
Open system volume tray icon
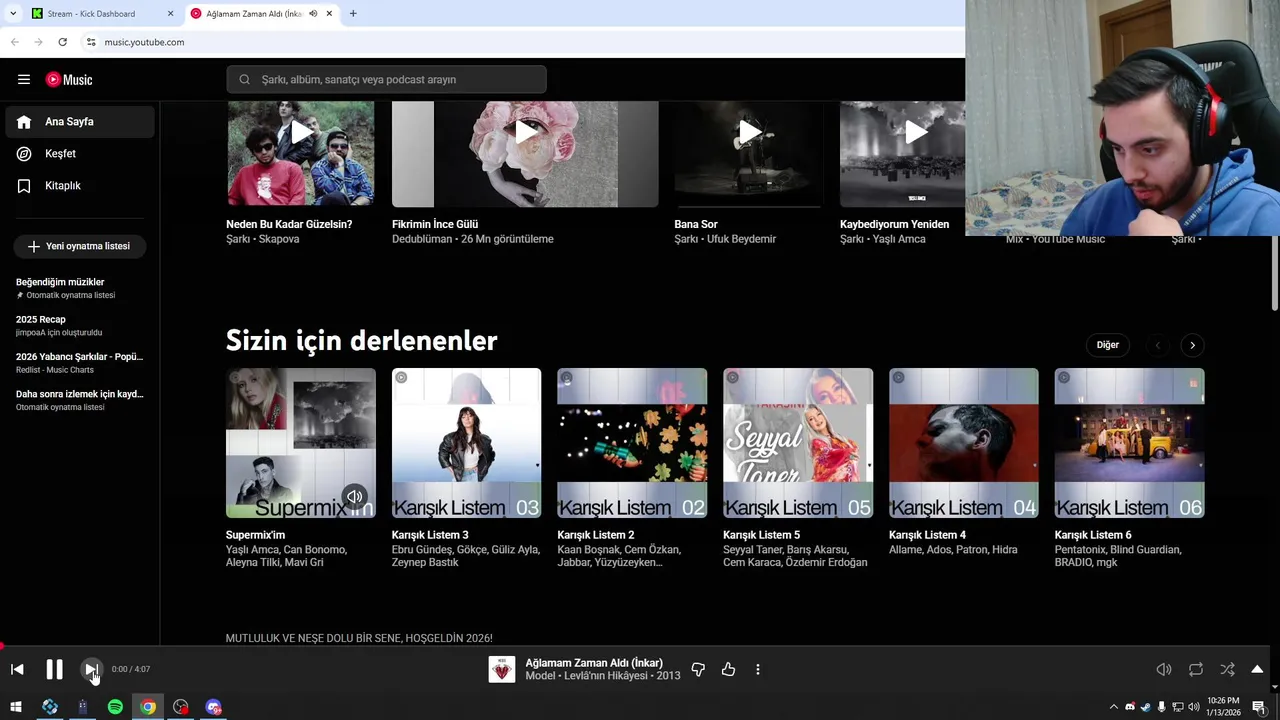(x=1193, y=707)
